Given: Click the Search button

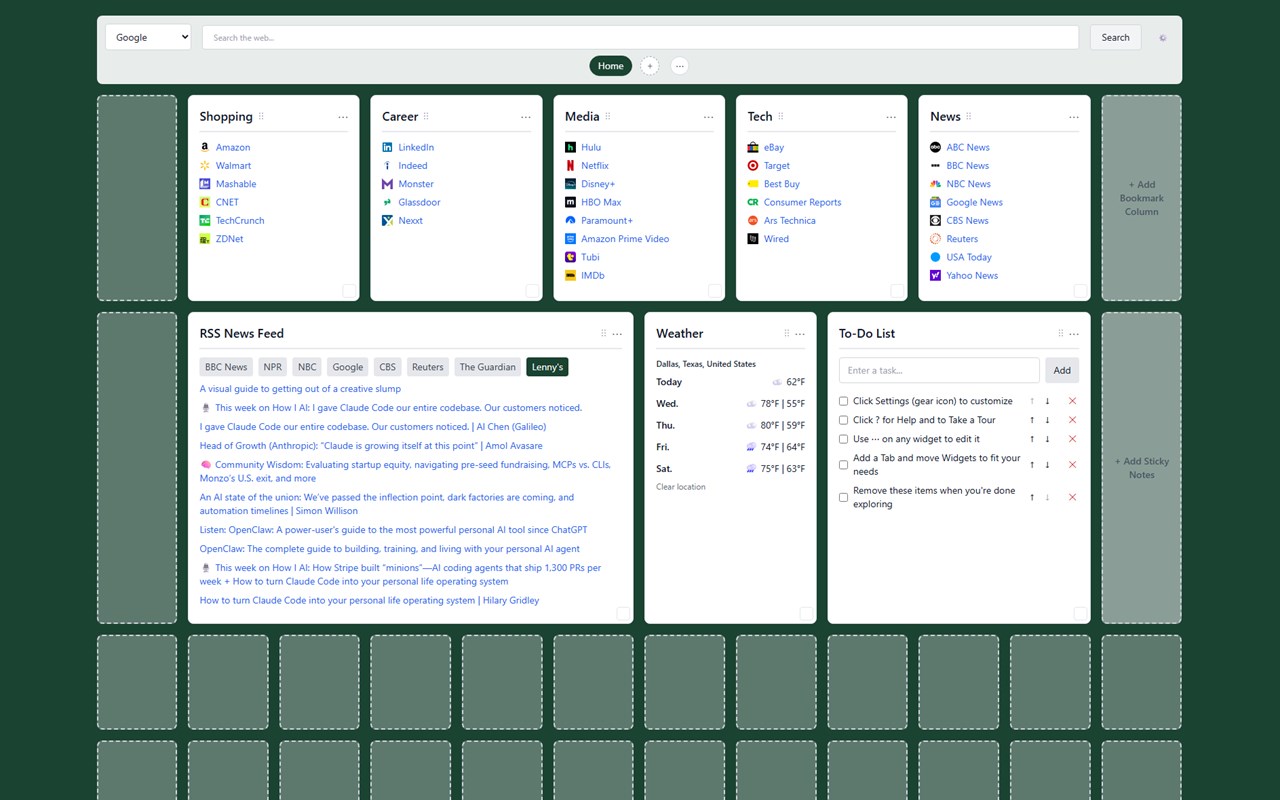Looking at the screenshot, I should pyautogui.click(x=1115, y=38).
